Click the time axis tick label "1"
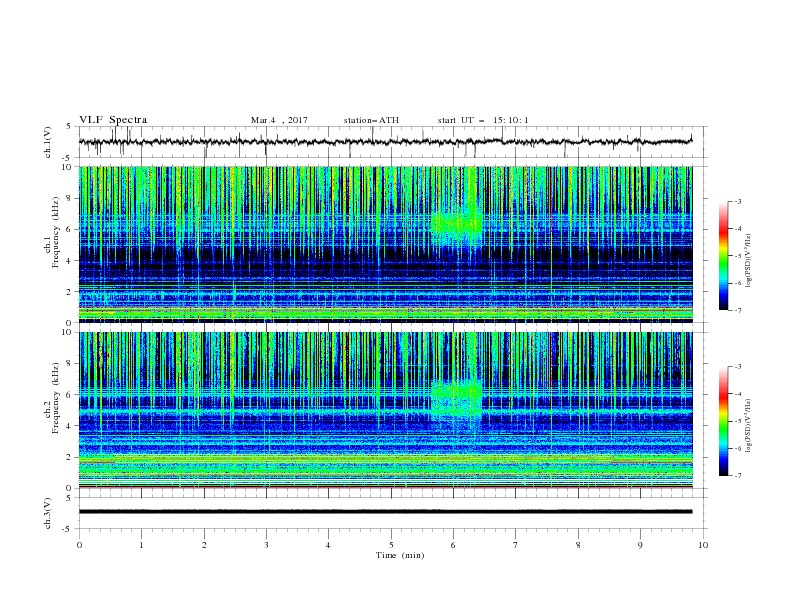This screenshot has height=612, width=792. click(x=141, y=545)
